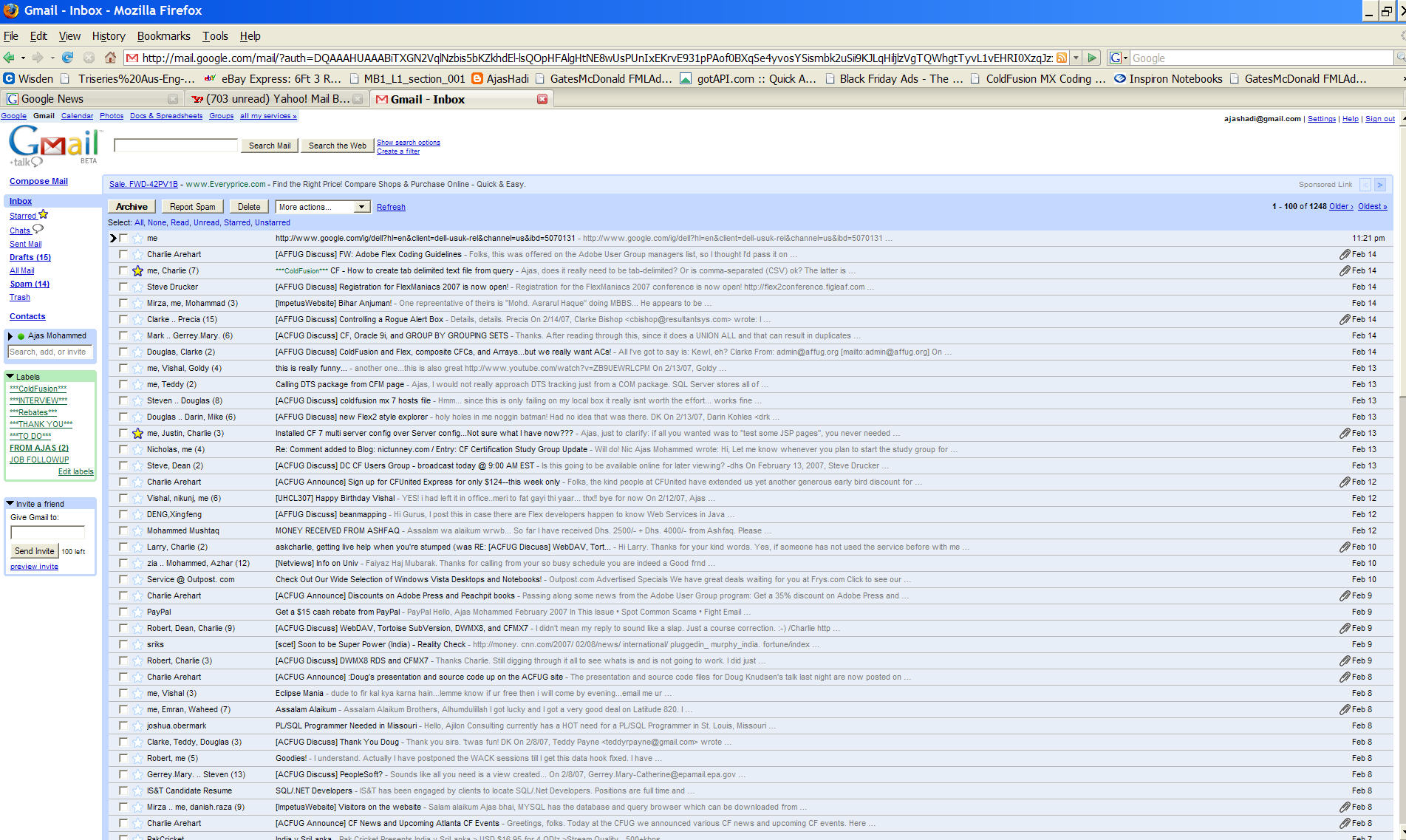Viewport: 1406px width, 840px height.
Task: Open the Drafts (15) folder
Action: tap(30, 257)
